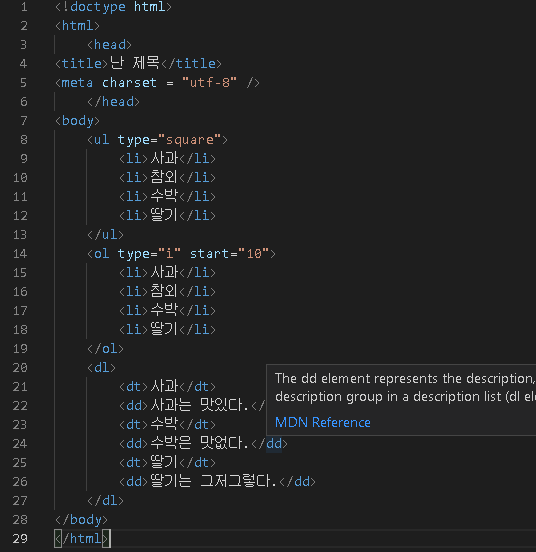The image size is (536, 552).
Task: Open the MDN Reference link
Action: (x=323, y=422)
